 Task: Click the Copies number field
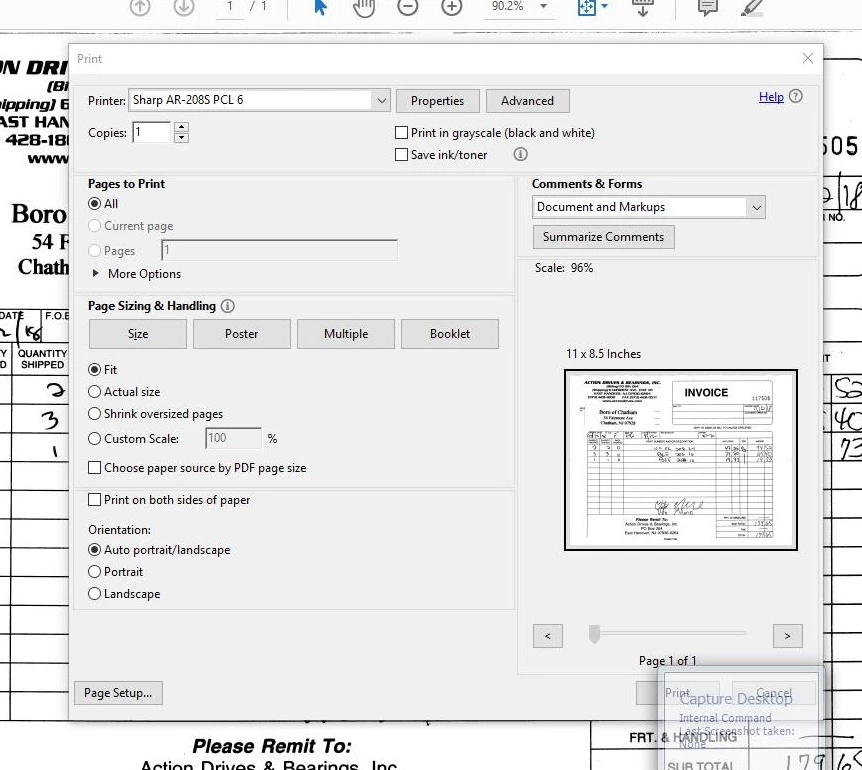pos(152,132)
